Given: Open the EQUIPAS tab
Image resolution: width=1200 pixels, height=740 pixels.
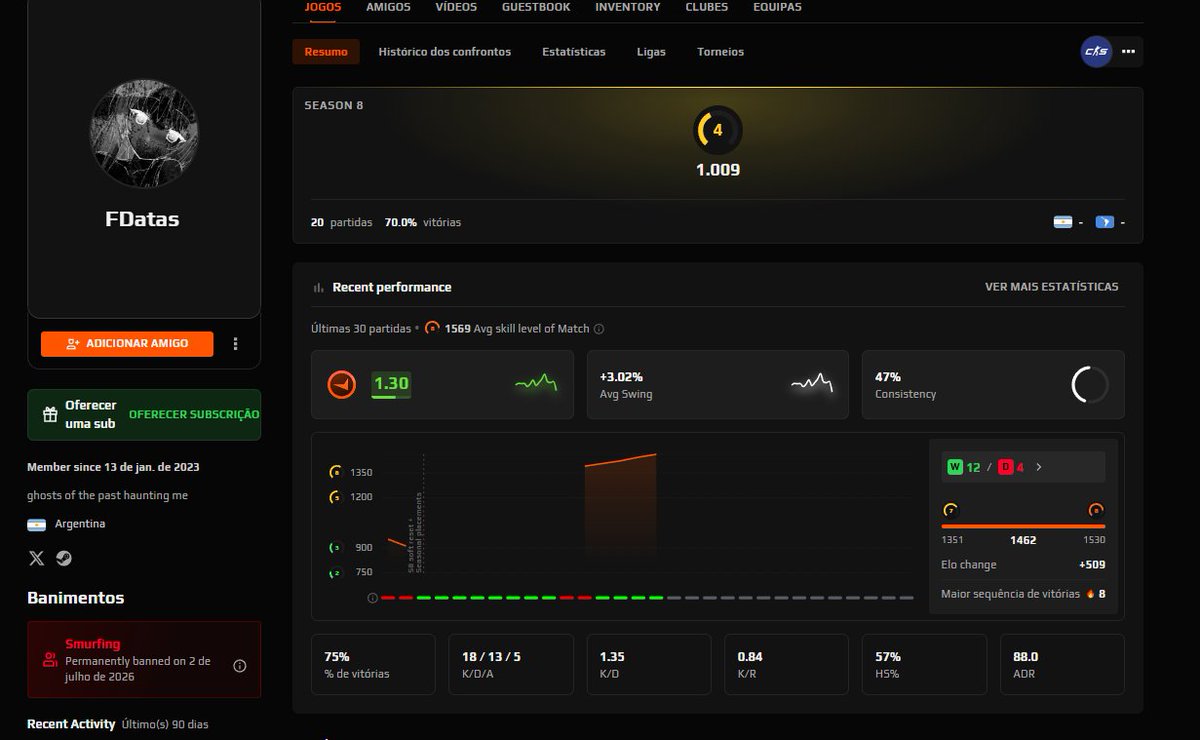Looking at the screenshot, I should 777,7.
